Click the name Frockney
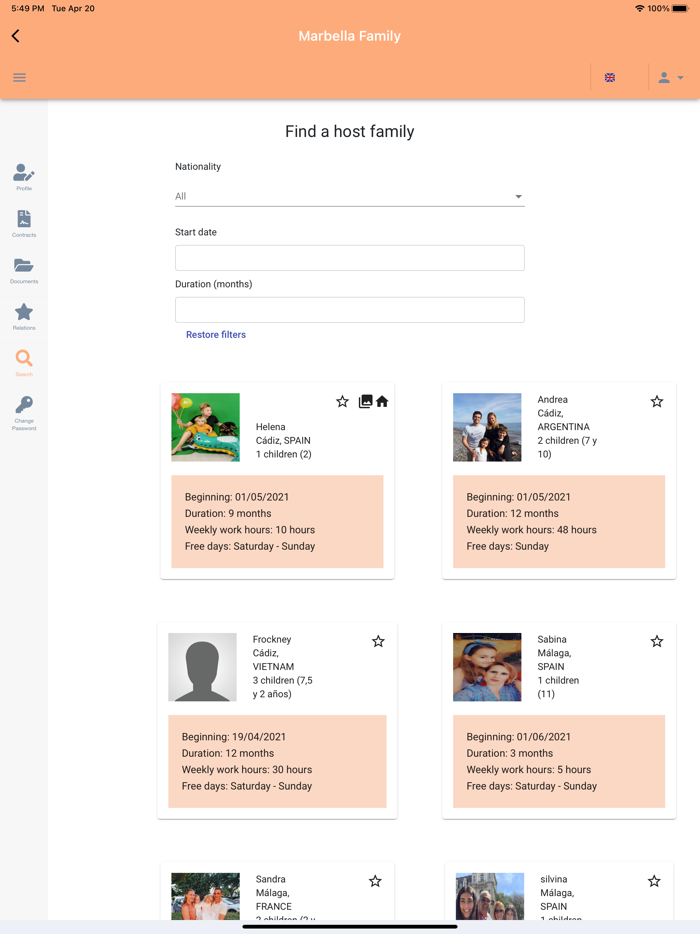 point(272,639)
